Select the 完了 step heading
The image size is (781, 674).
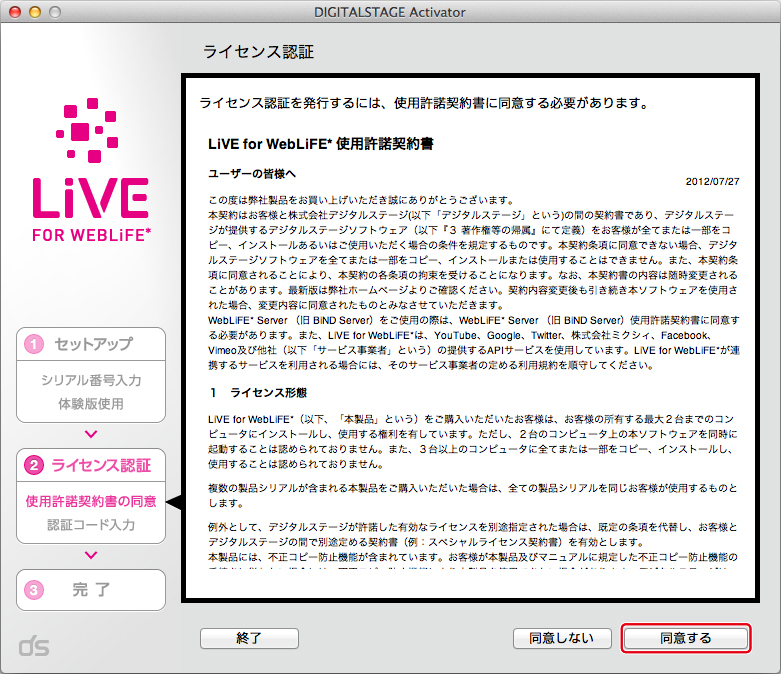91,590
